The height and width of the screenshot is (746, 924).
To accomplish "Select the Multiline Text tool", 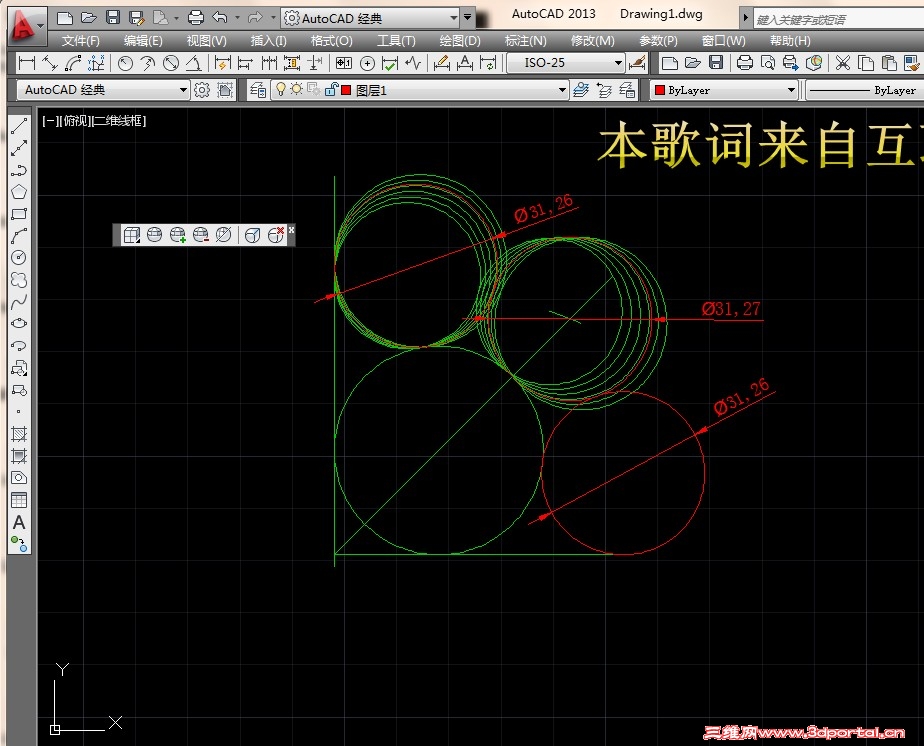I will (19, 523).
